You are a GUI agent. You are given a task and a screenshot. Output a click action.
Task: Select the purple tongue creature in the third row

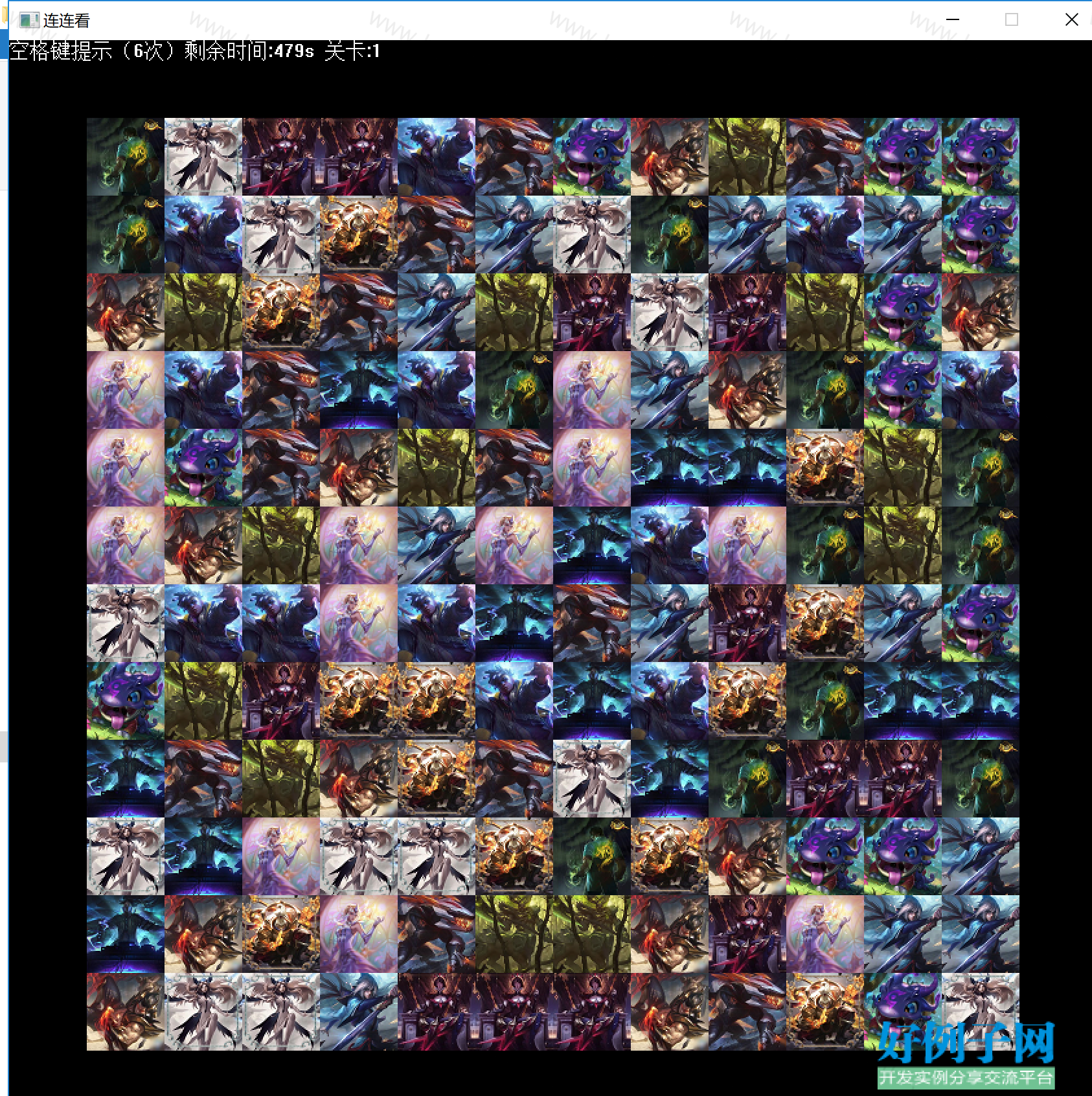coord(903,312)
